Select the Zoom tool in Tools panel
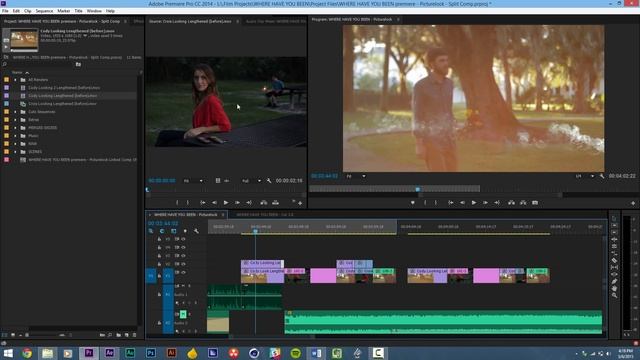 [614, 295]
